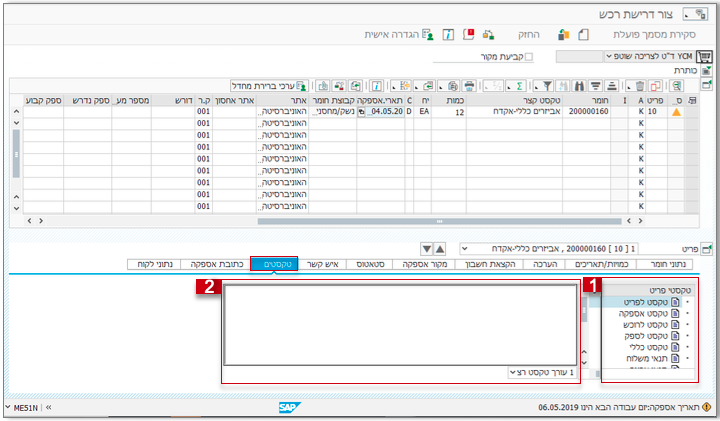The width and height of the screenshot is (720, 421).
Task: Switch to the הקצאת חשבון tab
Action: coord(489,264)
